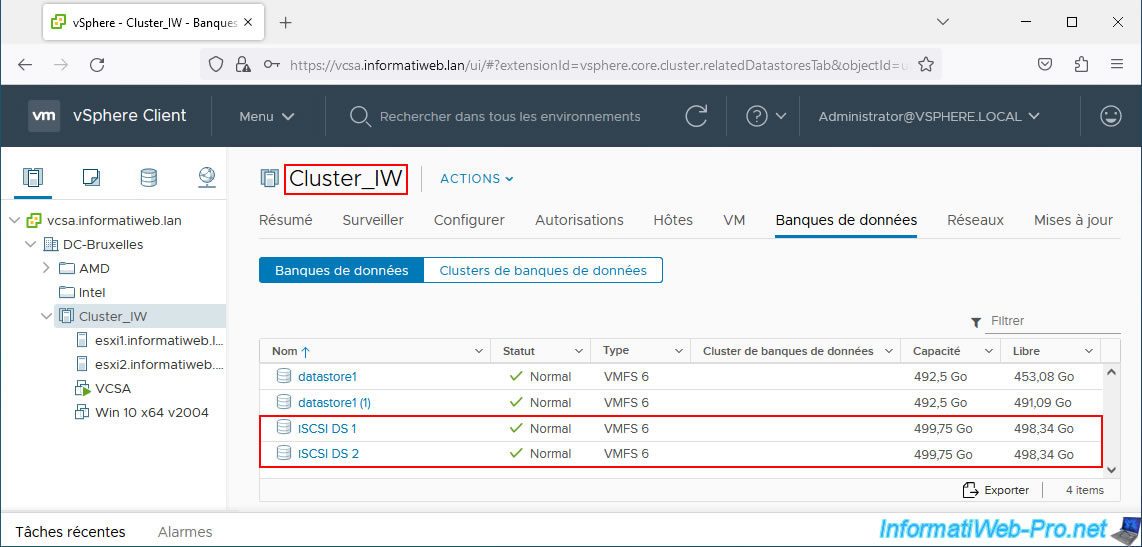Screen dimensions: 1142x547
Task: Click the filter funnel icon
Action: click(x=976, y=322)
